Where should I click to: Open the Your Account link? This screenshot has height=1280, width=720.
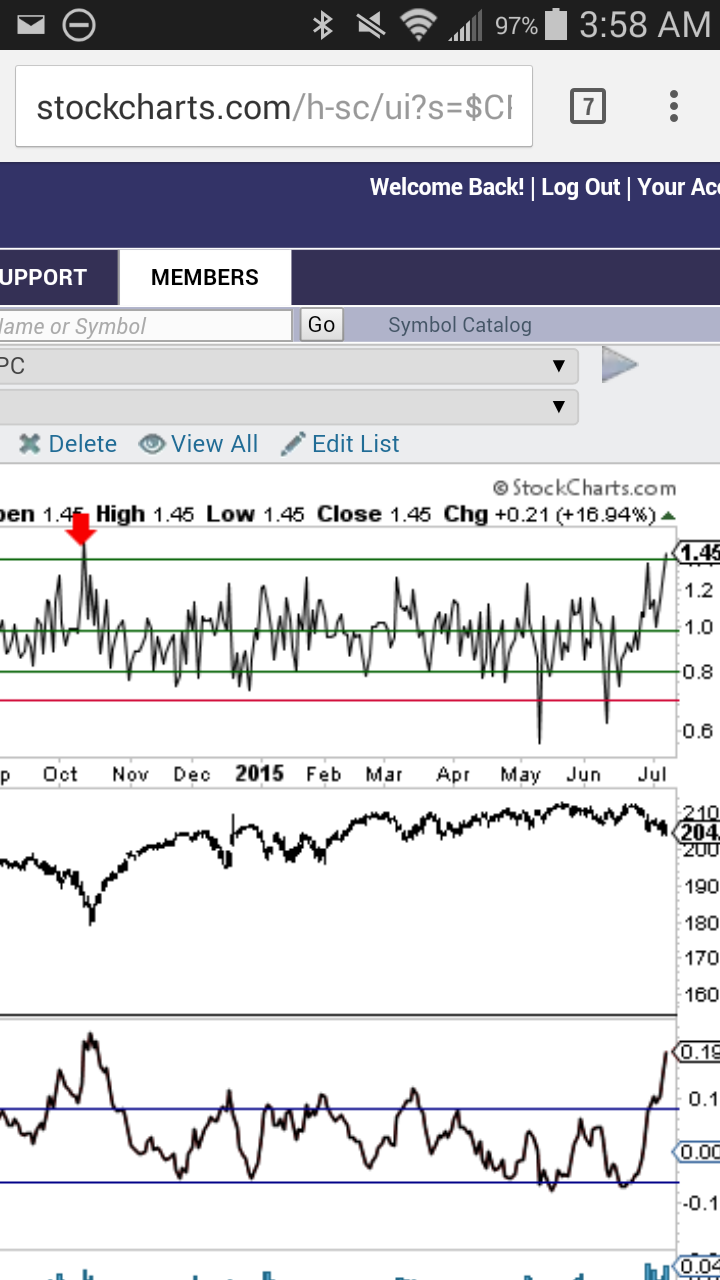coord(678,187)
